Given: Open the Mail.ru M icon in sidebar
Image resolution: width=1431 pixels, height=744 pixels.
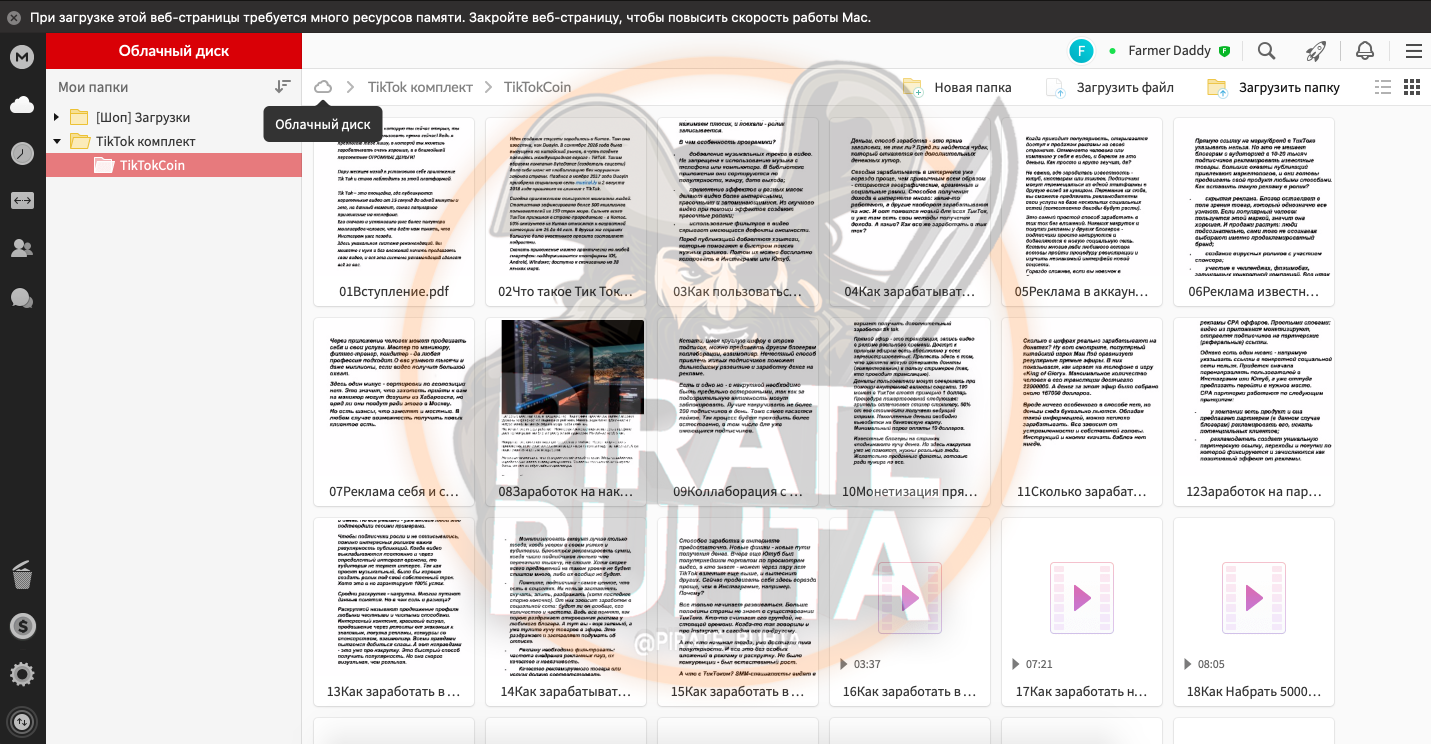Looking at the screenshot, I should [x=22, y=56].
